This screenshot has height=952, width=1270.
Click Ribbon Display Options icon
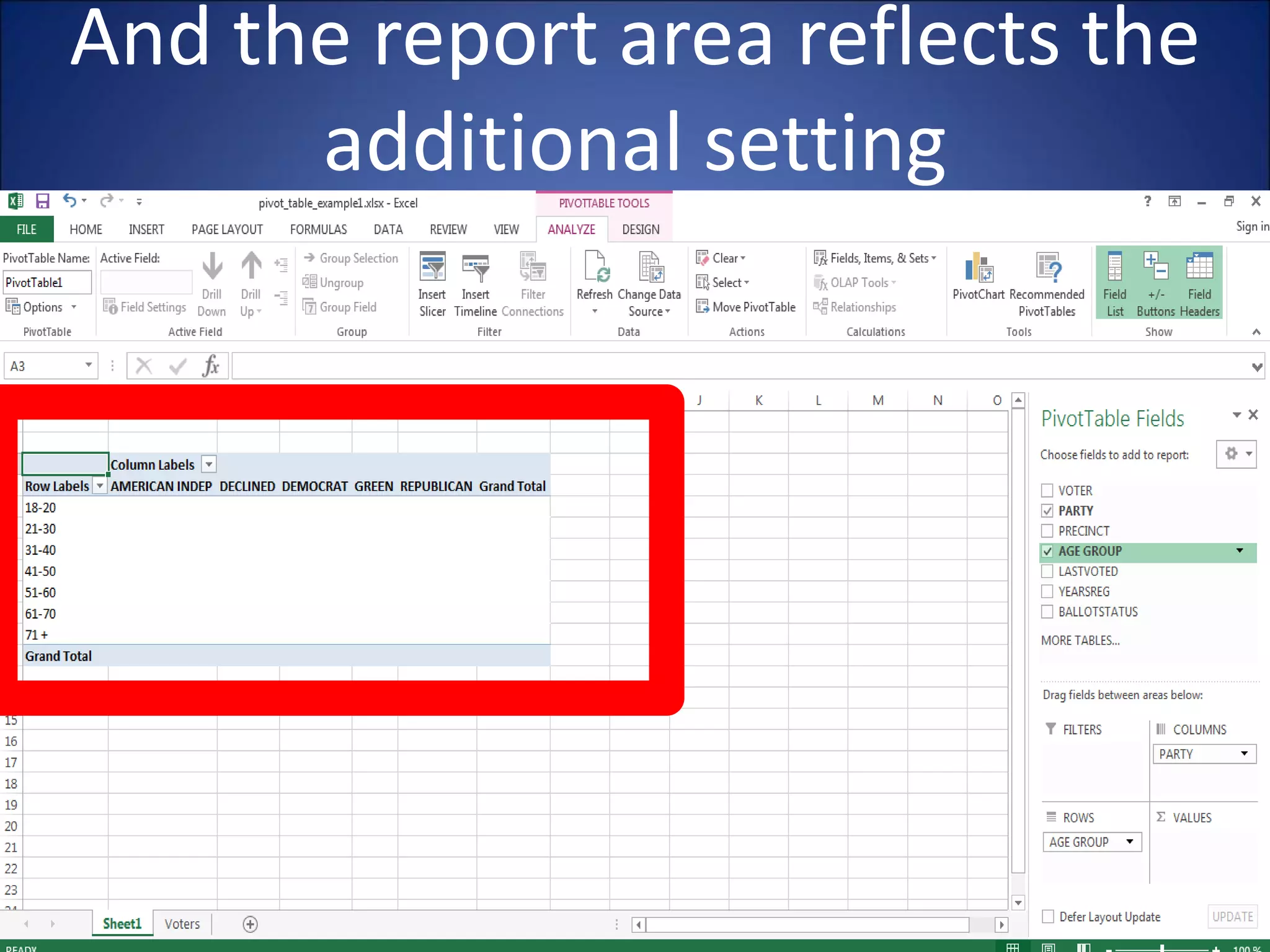pos(1175,201)
